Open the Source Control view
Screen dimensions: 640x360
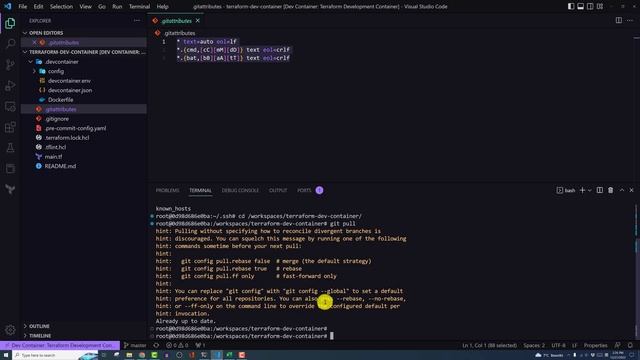(10, 64)
